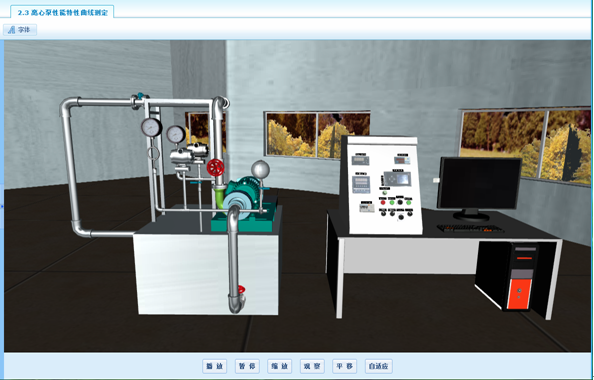Select the 缩放 zoom mode button
The width and height of the screenshot is (594, 380).
[280, 366]
